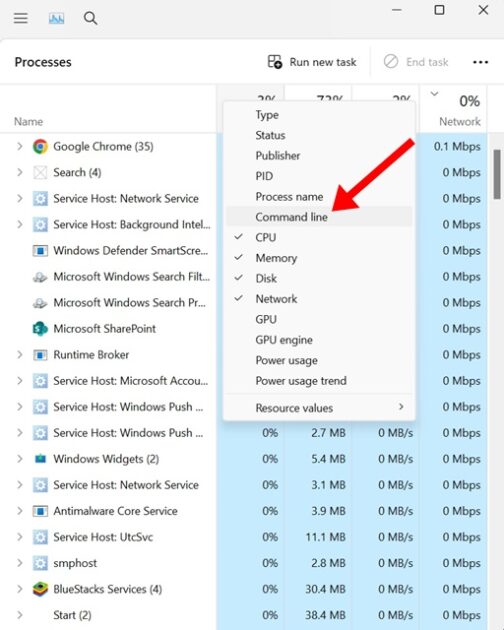The width and height of the screenshot is (504, 630).
Task: Click the End task button
Action: point(416,62)
